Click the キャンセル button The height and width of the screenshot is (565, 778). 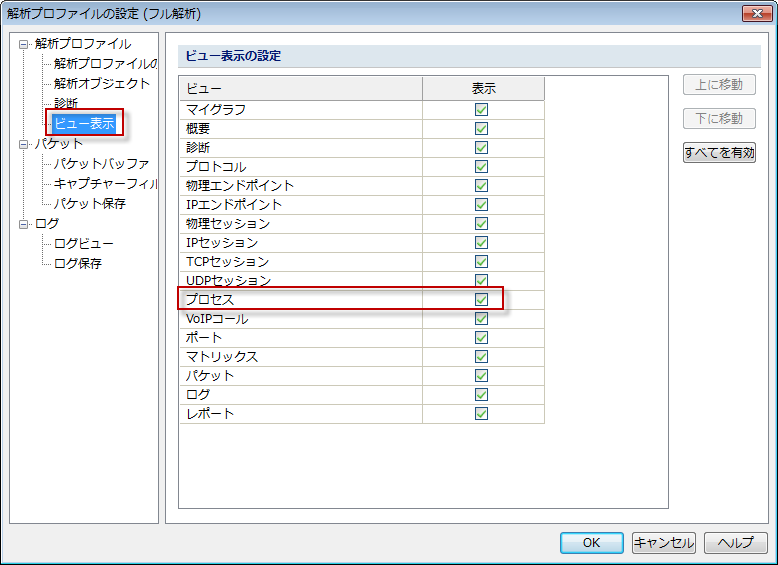(x=663, y=542)
